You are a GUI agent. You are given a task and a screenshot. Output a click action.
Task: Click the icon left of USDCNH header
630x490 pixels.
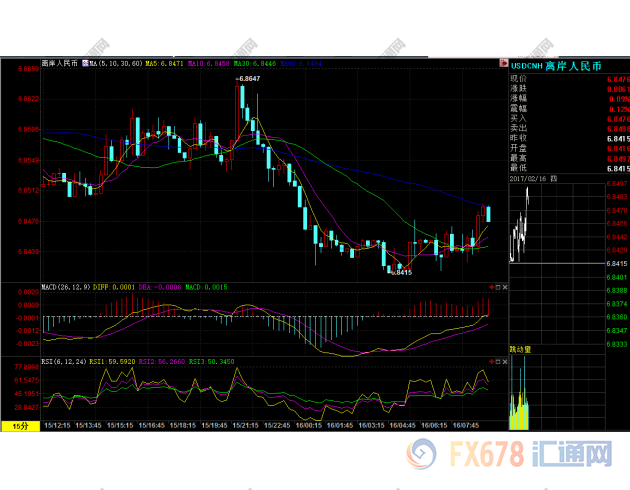tap(502, 63)
